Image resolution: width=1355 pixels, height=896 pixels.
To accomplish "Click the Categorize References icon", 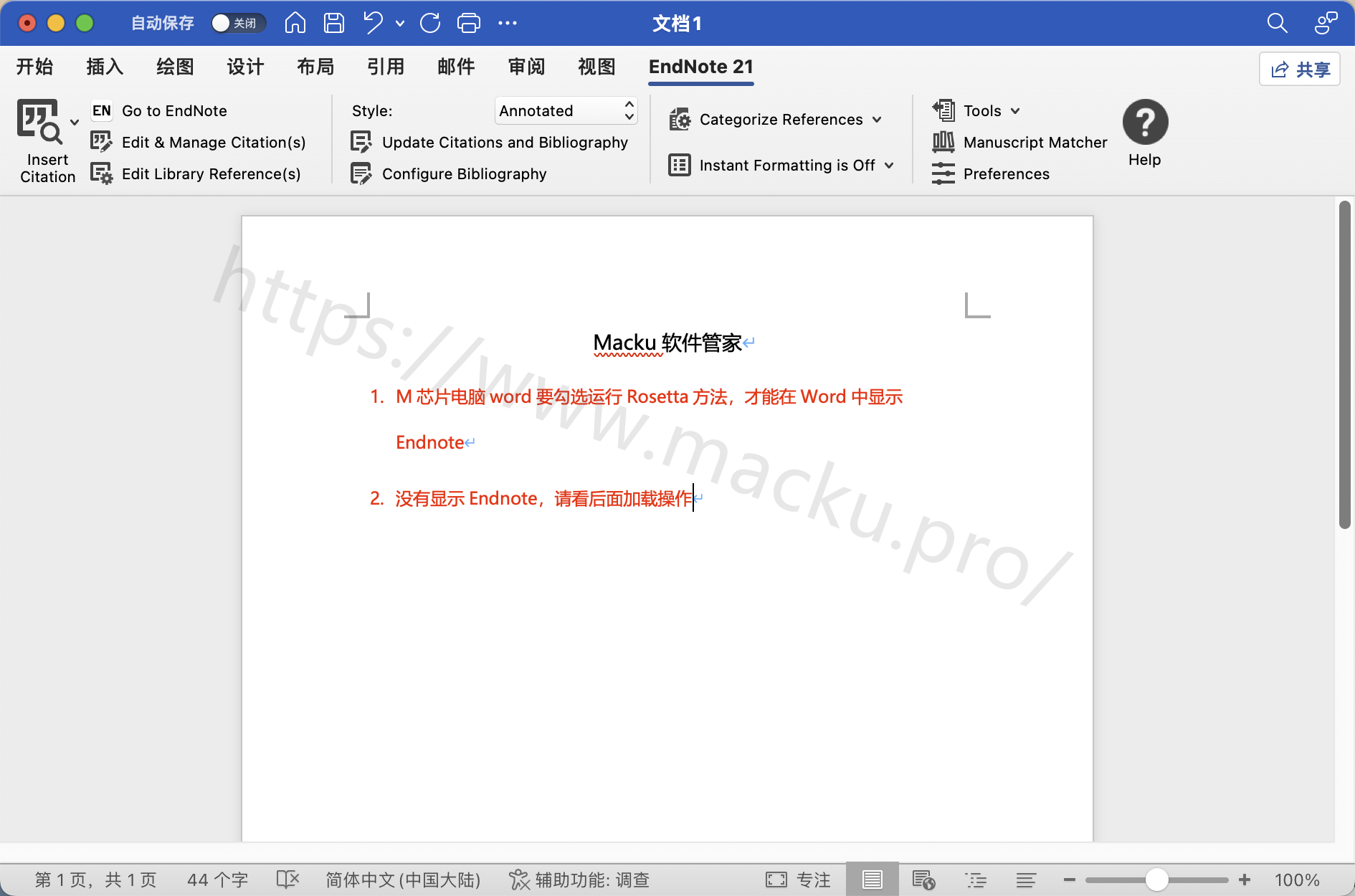I will [x=680, y=119].
